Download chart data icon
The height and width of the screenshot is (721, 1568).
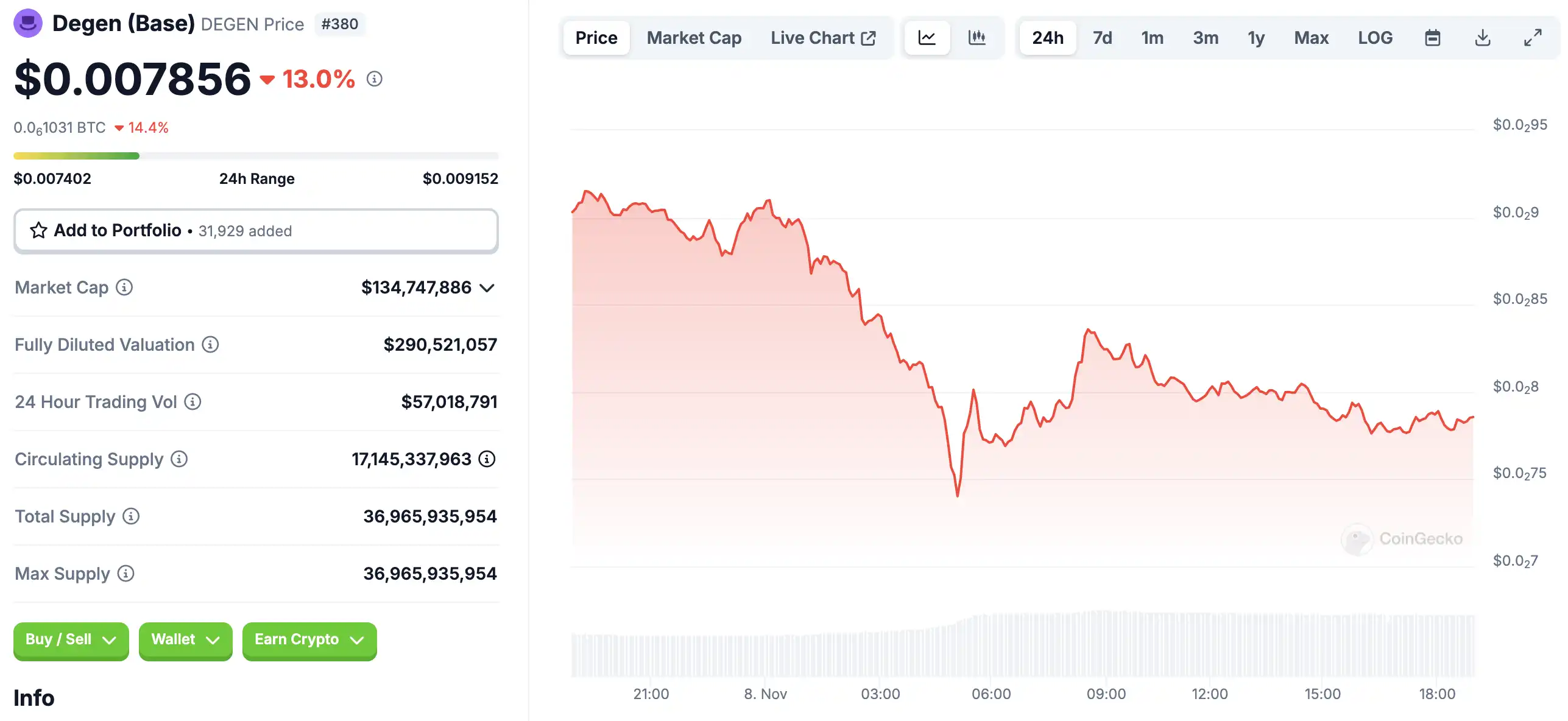point(1483,38)
